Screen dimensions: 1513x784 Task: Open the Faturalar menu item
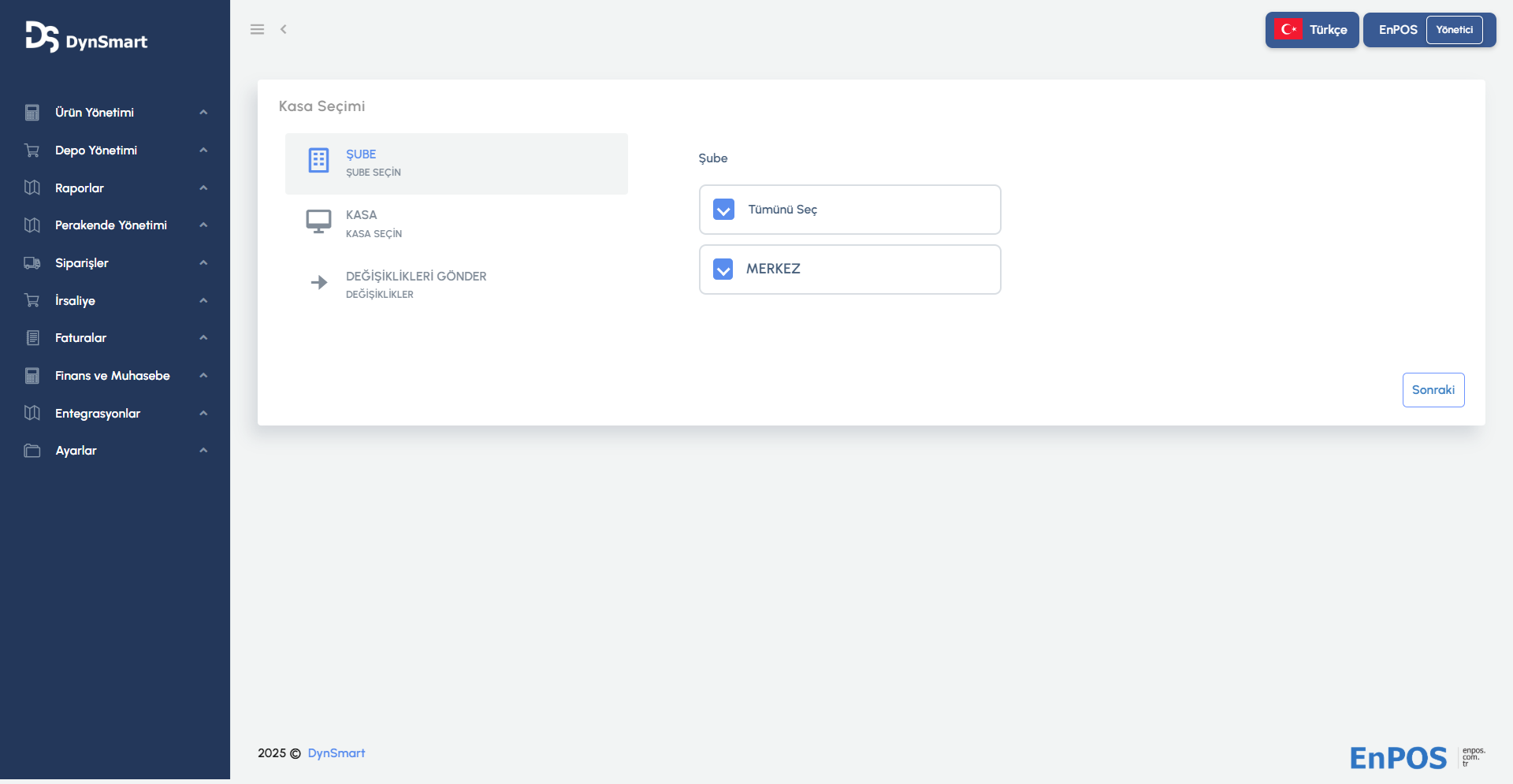pyautogui.click(x=80, y=338)
